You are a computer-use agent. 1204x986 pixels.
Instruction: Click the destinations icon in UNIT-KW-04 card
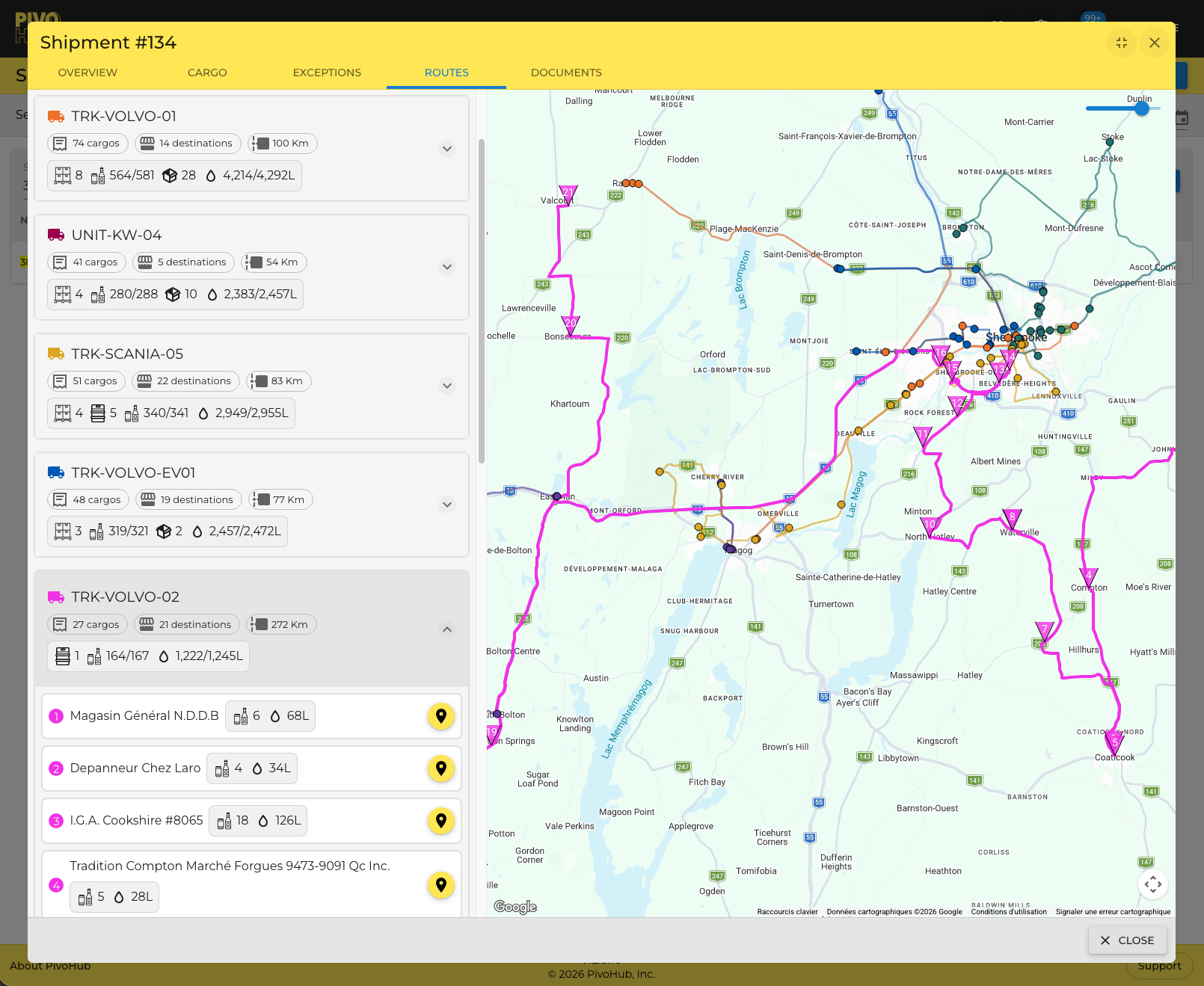145,262
